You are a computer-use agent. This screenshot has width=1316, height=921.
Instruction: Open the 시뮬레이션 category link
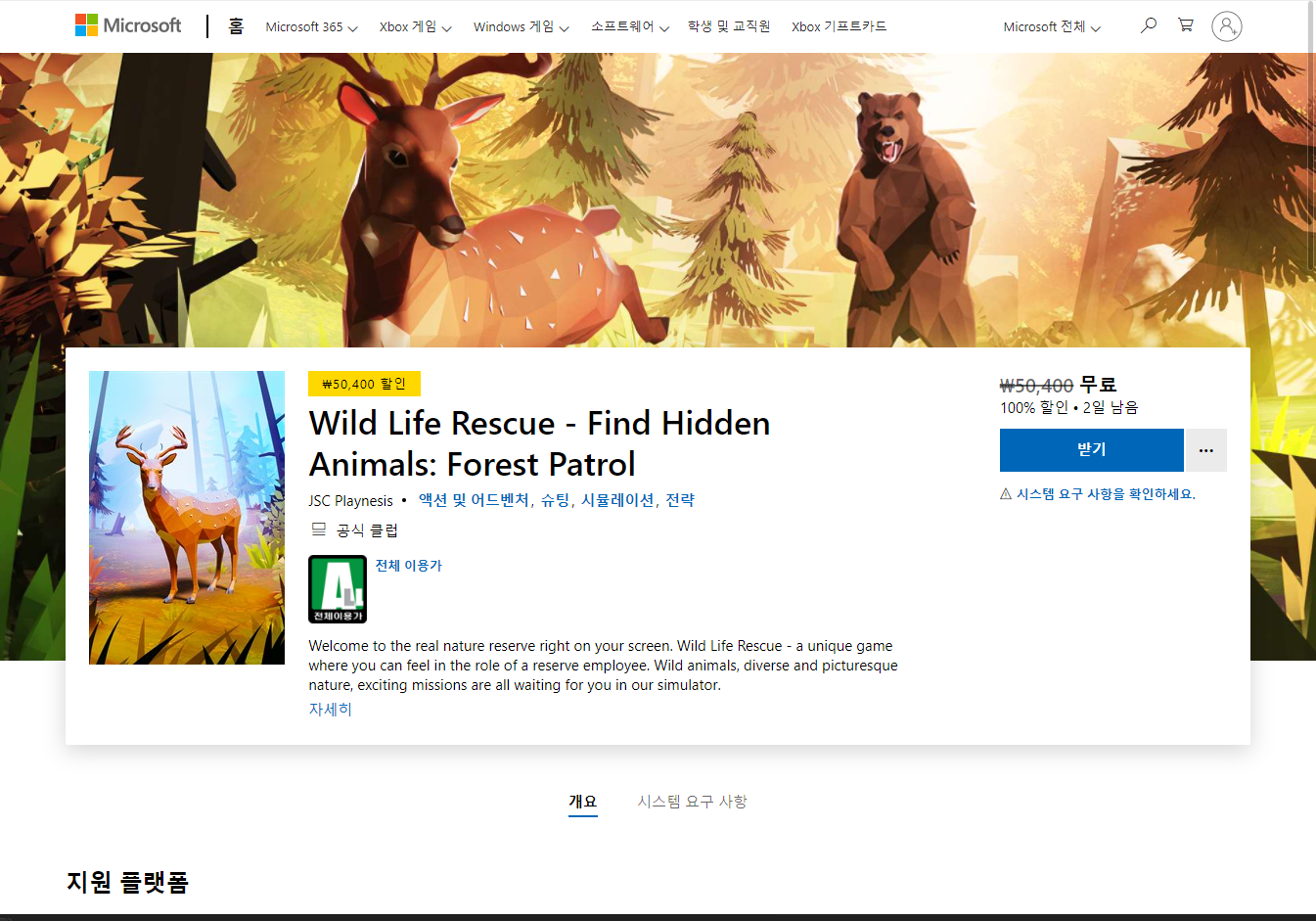click(617, 500)
